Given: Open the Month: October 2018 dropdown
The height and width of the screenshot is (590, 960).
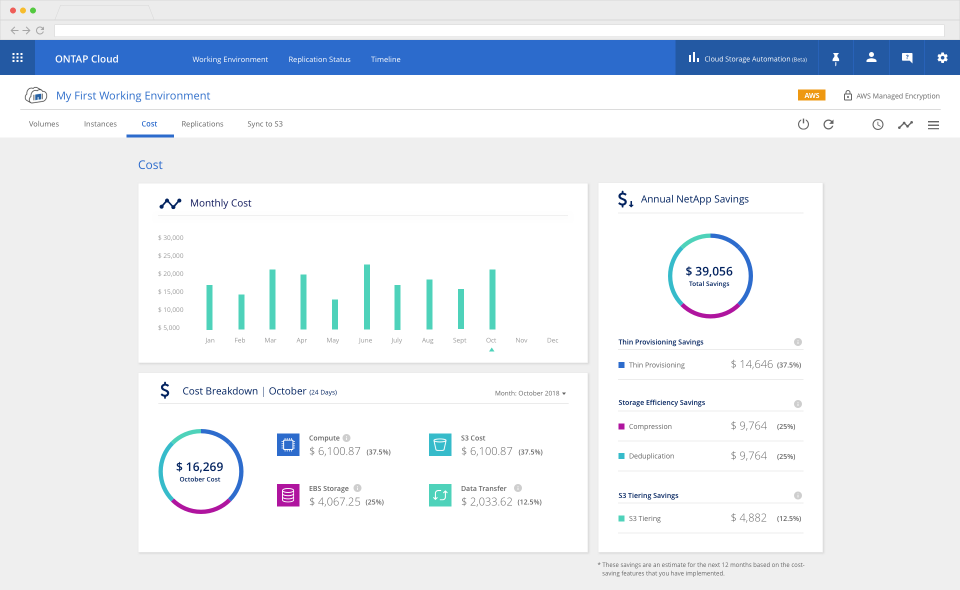Looking at the screenshot, I should (530, 393).
